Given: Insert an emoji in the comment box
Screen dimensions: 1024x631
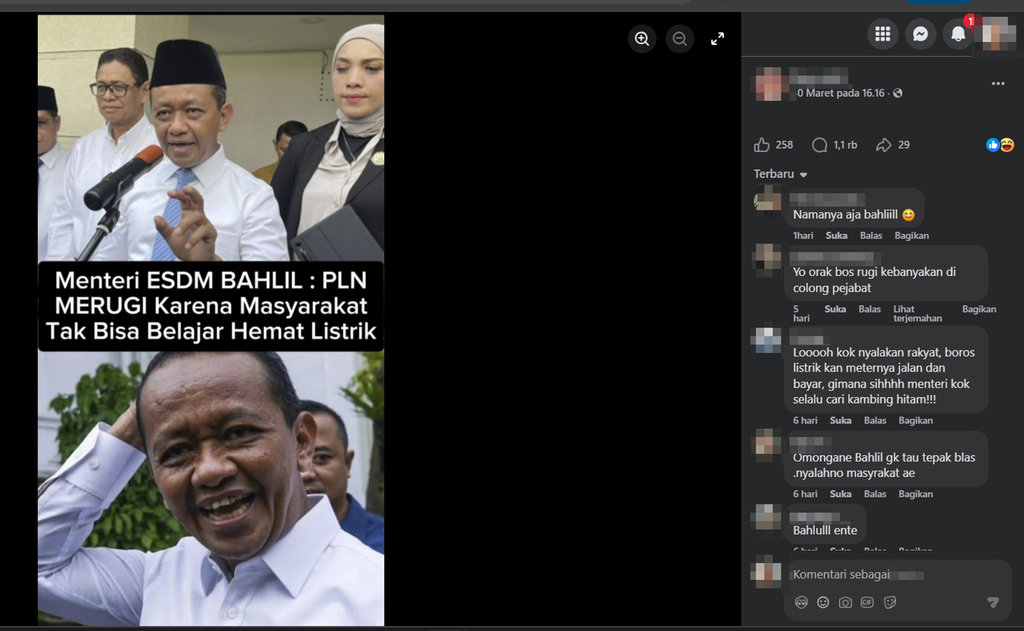Looking at the screenshot, I should pyautogui.click(x=823, y=602).
